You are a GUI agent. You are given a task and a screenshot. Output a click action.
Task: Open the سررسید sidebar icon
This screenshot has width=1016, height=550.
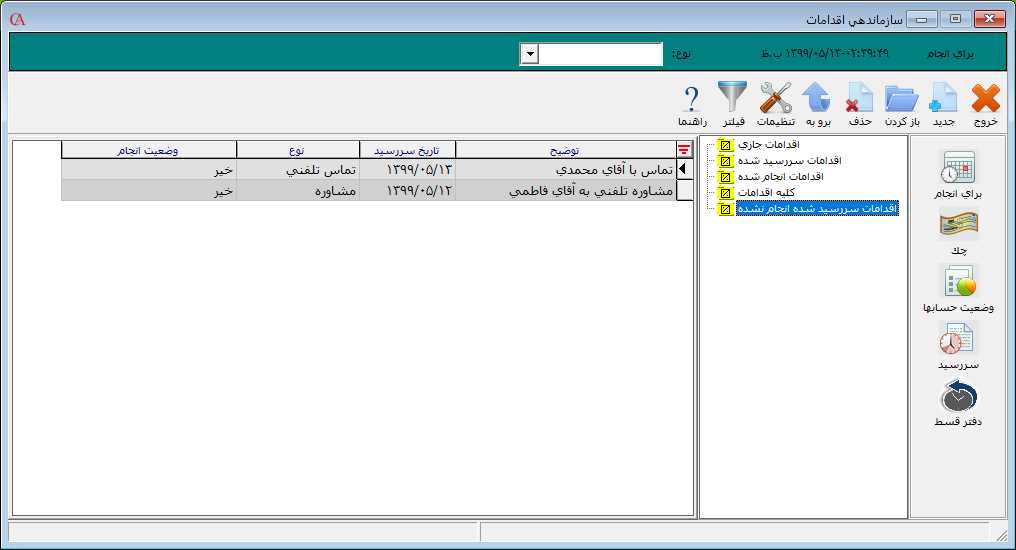(x=958, y=340)
